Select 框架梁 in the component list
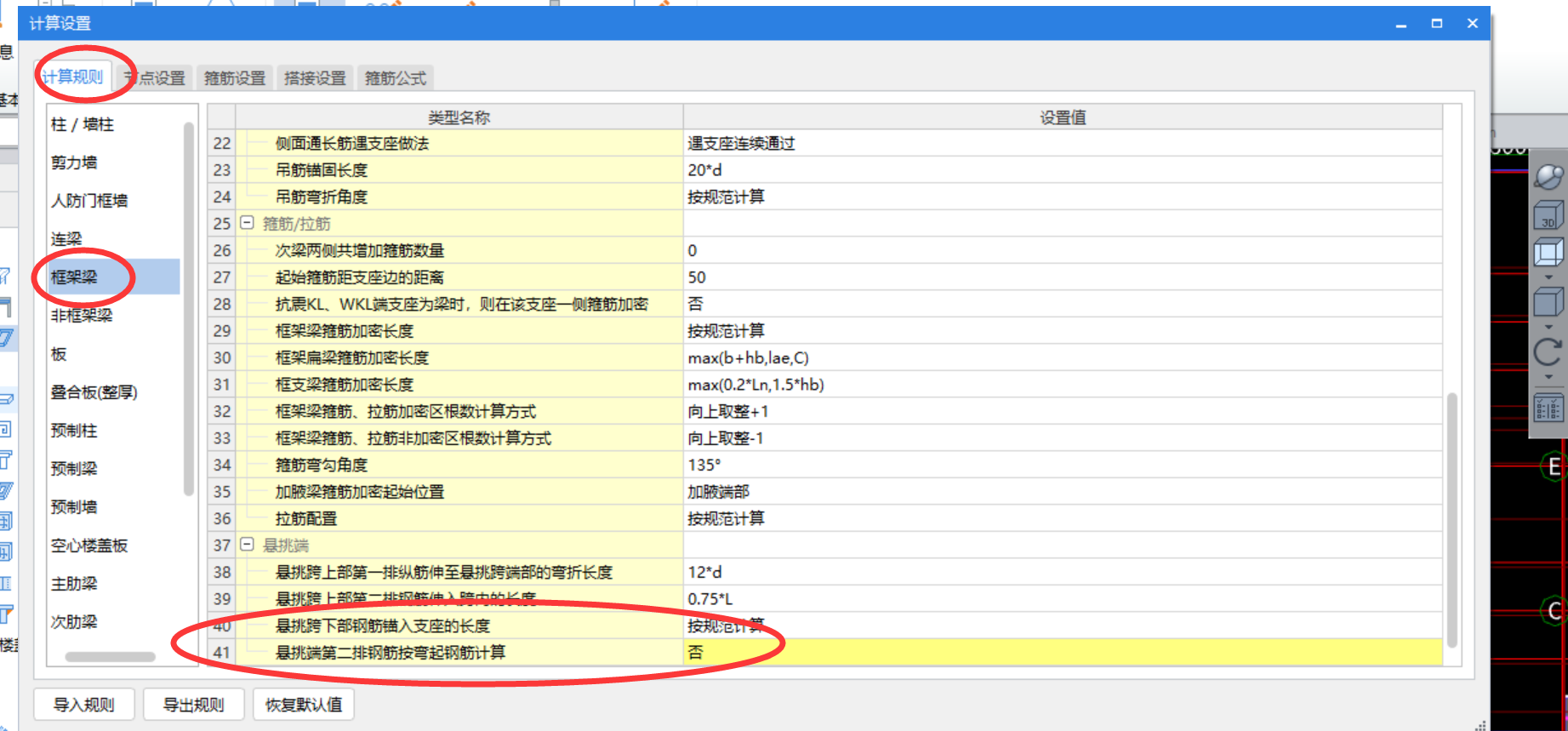The image size is (1568, 731). coord(113,277)
